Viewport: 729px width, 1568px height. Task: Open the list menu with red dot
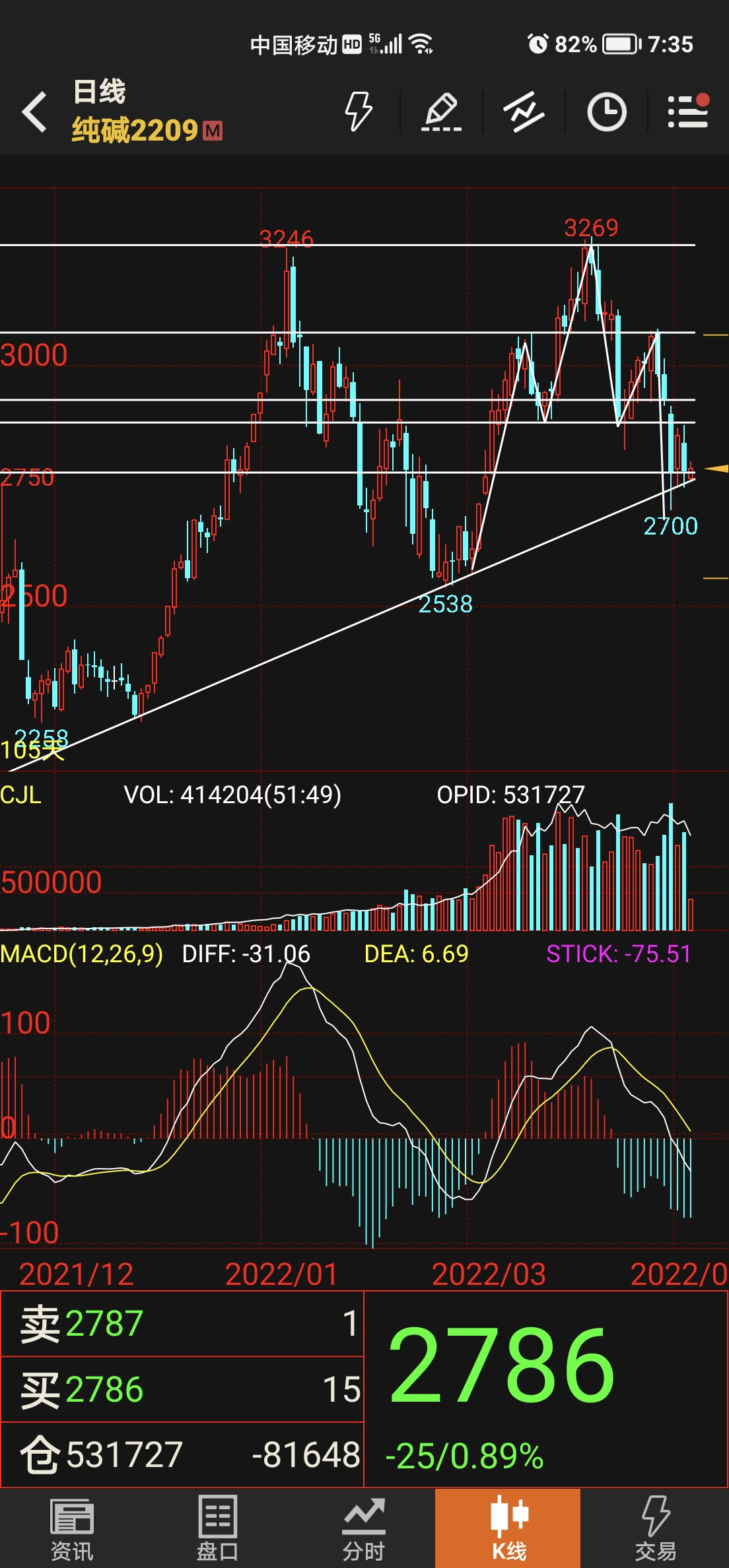688,111
